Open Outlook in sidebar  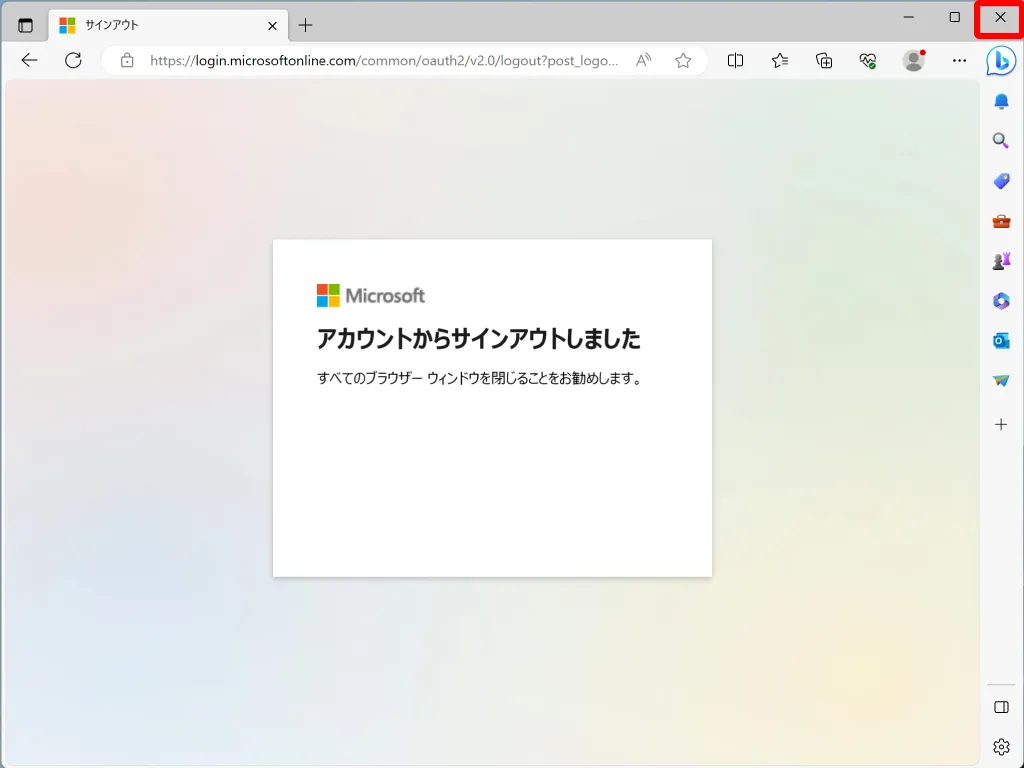[x=1001, y=340]
